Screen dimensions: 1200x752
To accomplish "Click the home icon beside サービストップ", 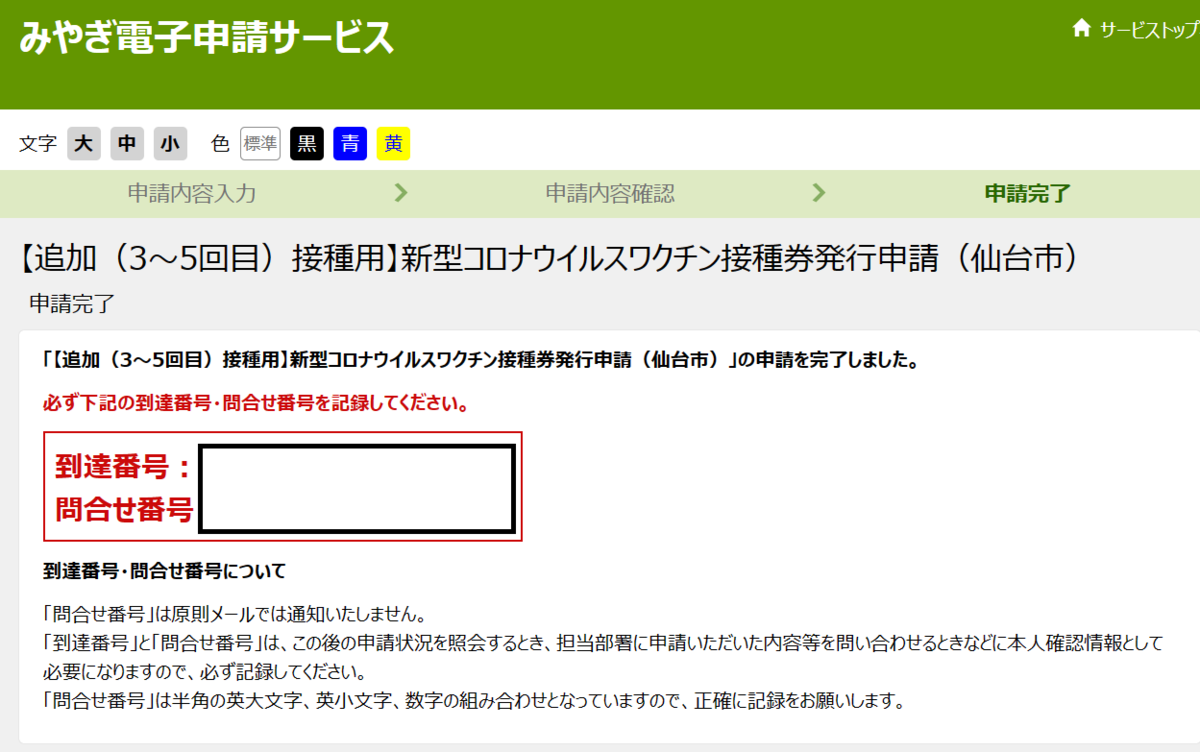I will pyautogui.click(x=1081, y=28).
